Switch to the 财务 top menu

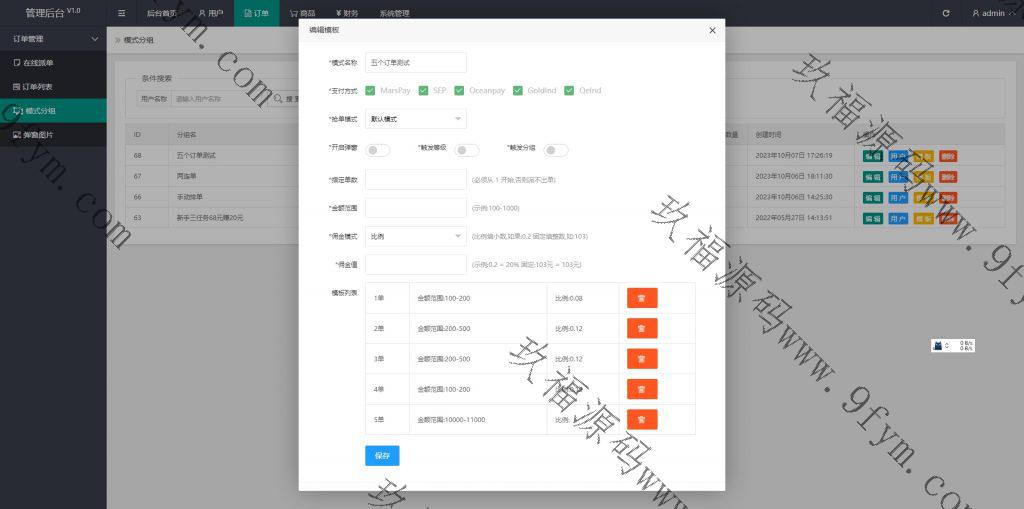[x=345, y=13]
